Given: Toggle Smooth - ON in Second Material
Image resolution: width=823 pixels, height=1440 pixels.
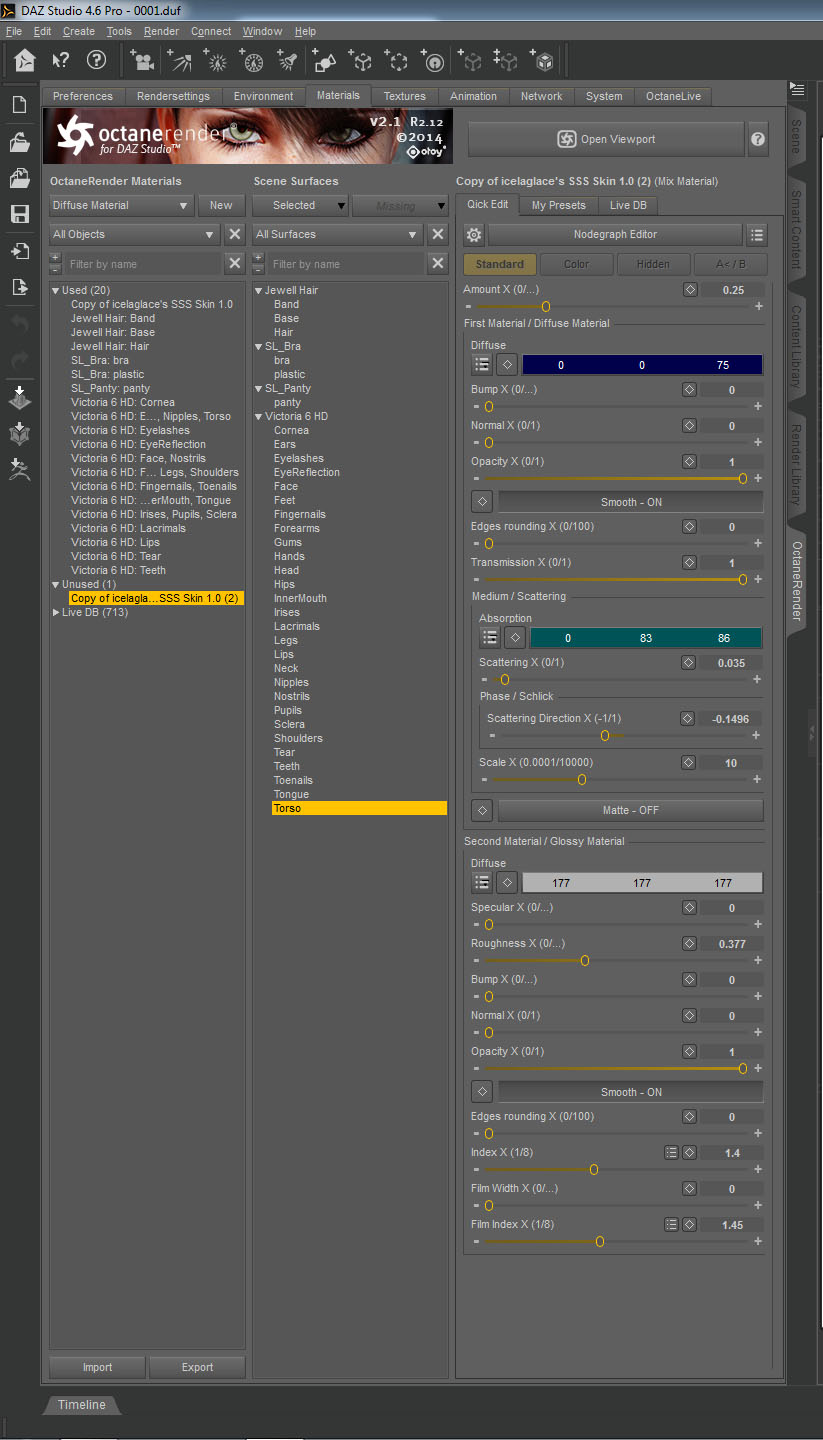Looking at the screenshot, I should pos(631,1092).
